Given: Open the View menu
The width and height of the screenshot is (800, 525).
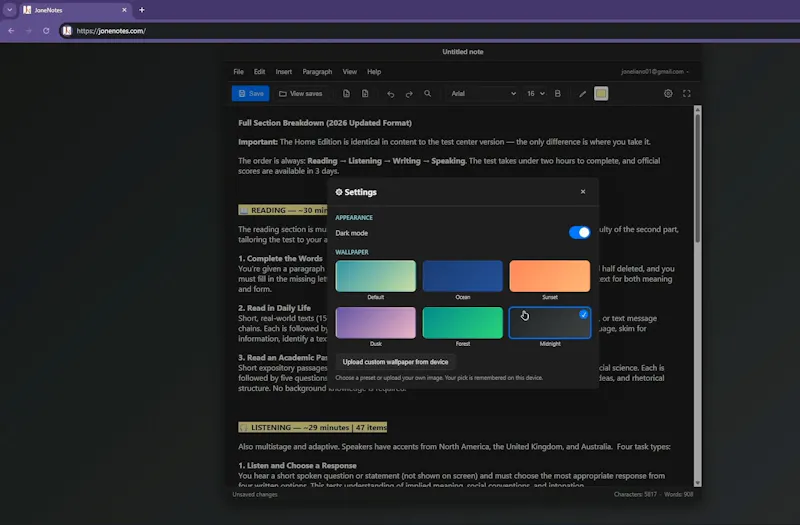Looking at the screenshot, I should point(349,72).
